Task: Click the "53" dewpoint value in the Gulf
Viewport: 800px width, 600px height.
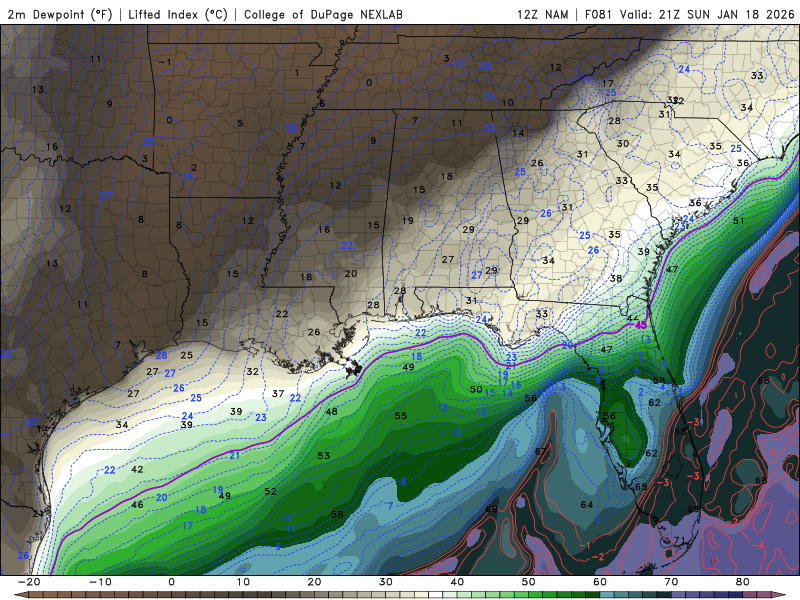Action: tap(323, 456)
